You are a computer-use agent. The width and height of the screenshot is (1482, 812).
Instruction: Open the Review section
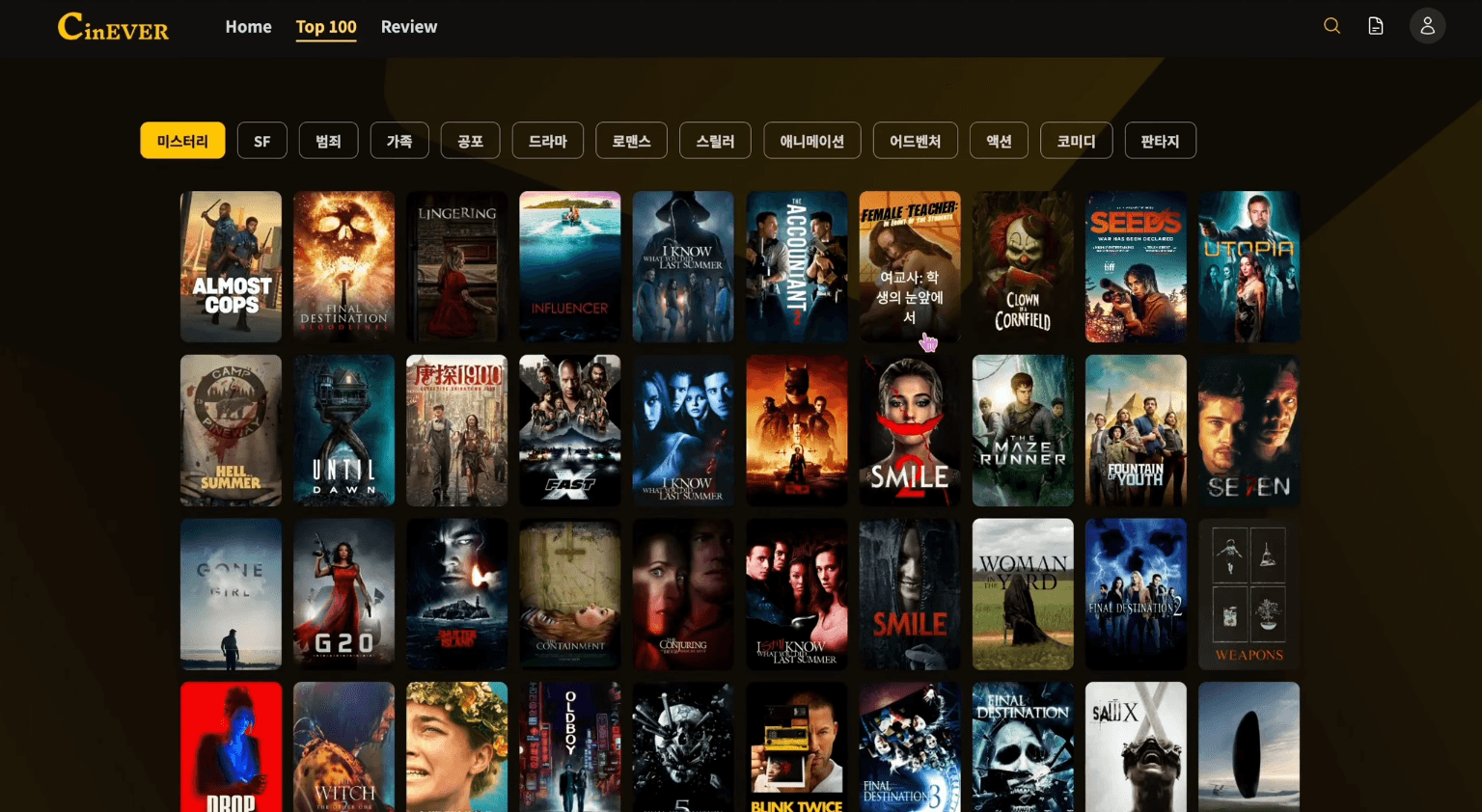click(x=409, y=26)
